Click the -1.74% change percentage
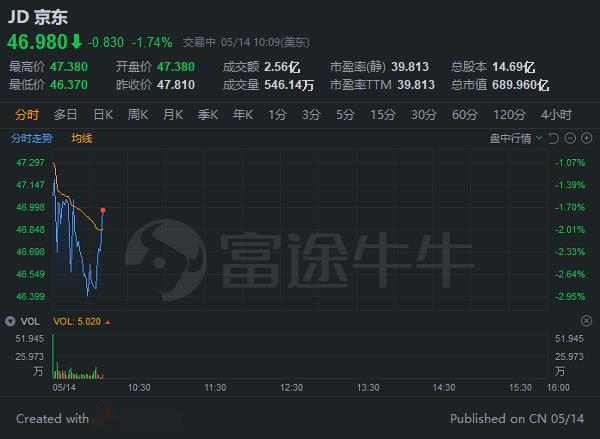Viewport: 600px width, 439px height. [x=152, y=42]
